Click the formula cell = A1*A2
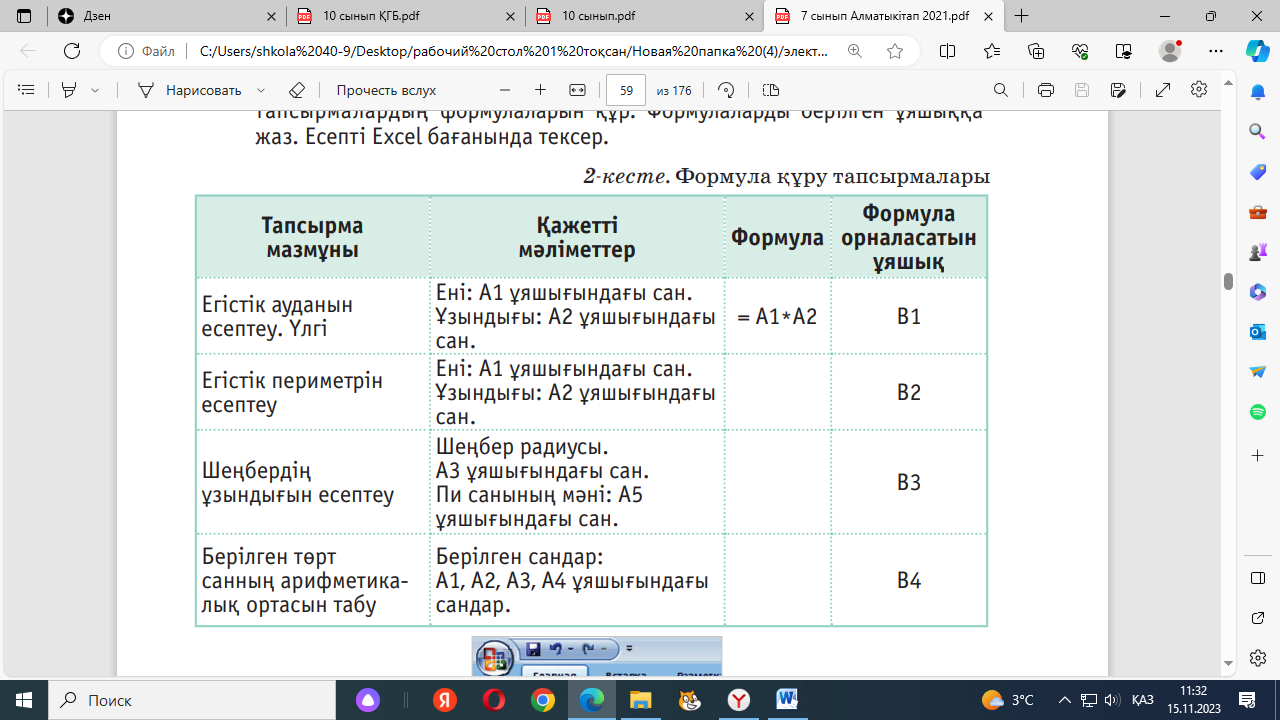The image size is (1280, 720). [777, 317]
